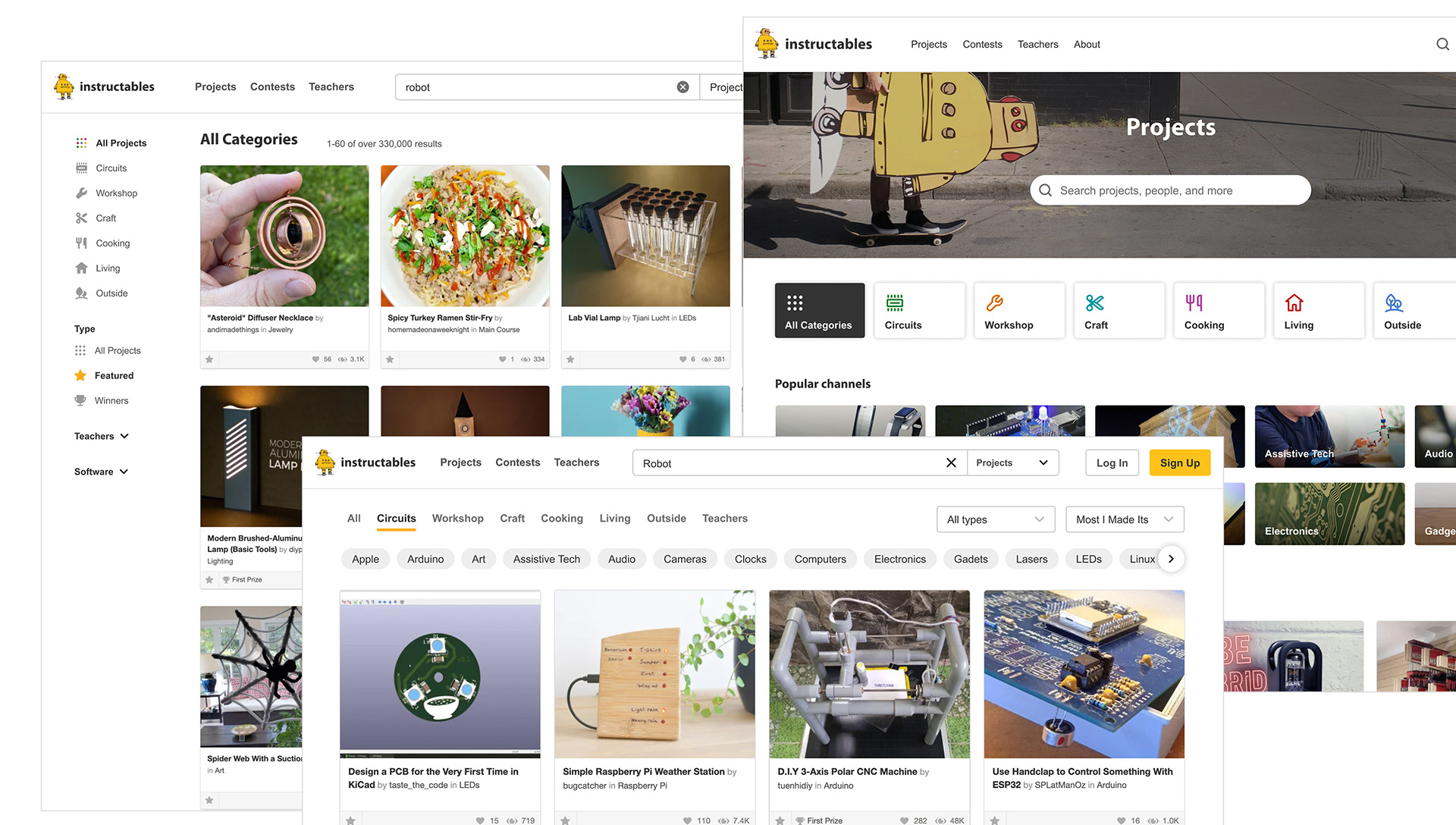Image resolution: width=1456 pixels, height=825 pixels.
Task: Click the Sign Up button
Action: [1180, 463]
